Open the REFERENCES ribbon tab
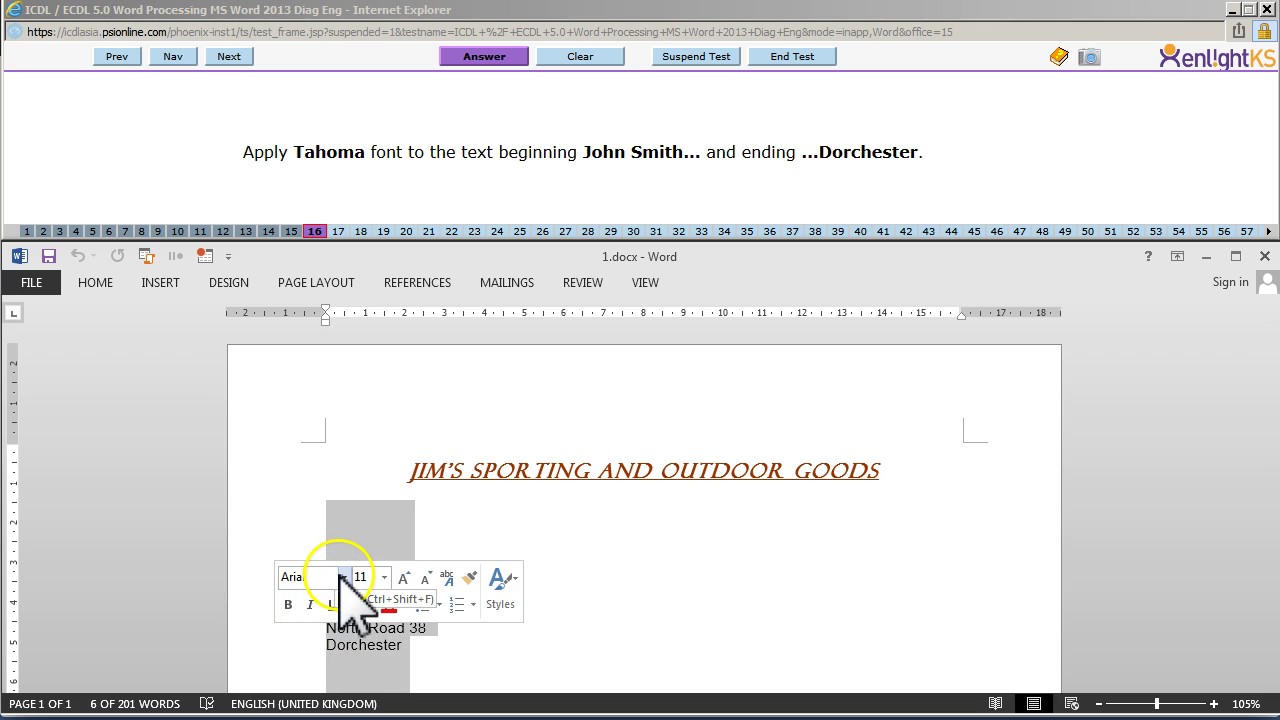 417,282
